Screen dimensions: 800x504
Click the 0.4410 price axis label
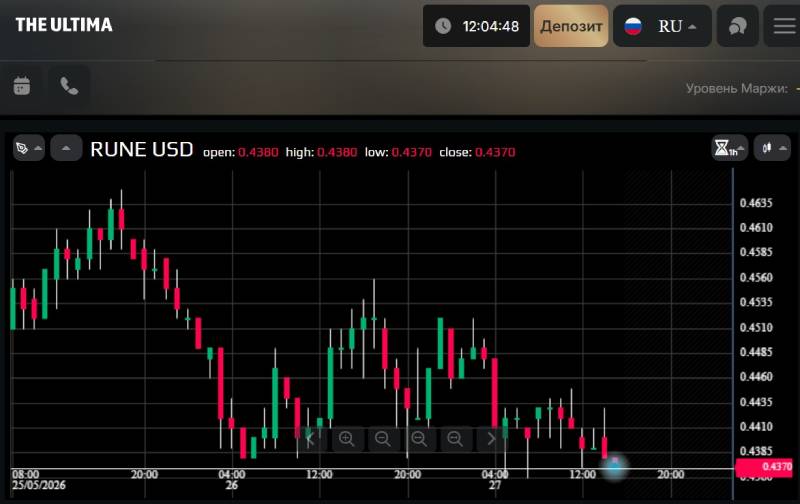[x=756, y=426]
